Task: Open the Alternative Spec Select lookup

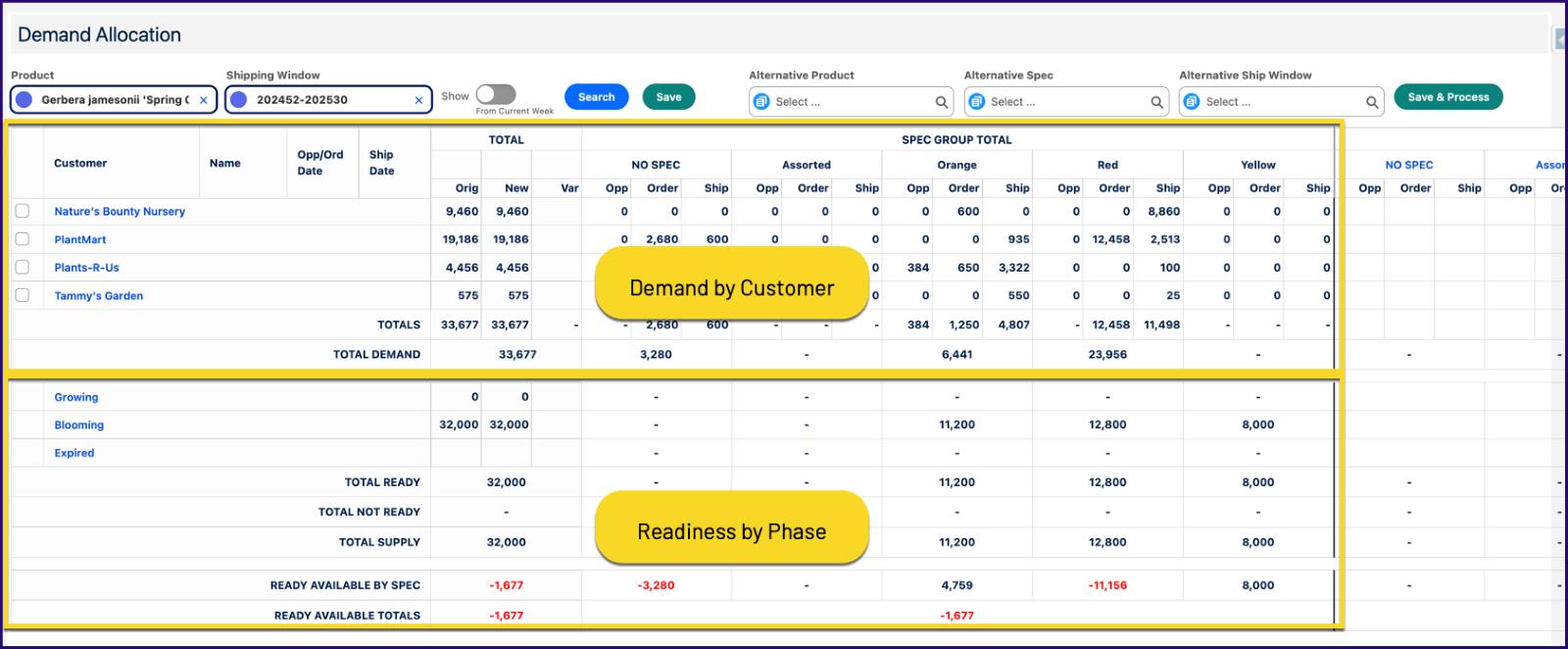Action: point(1066,102)
